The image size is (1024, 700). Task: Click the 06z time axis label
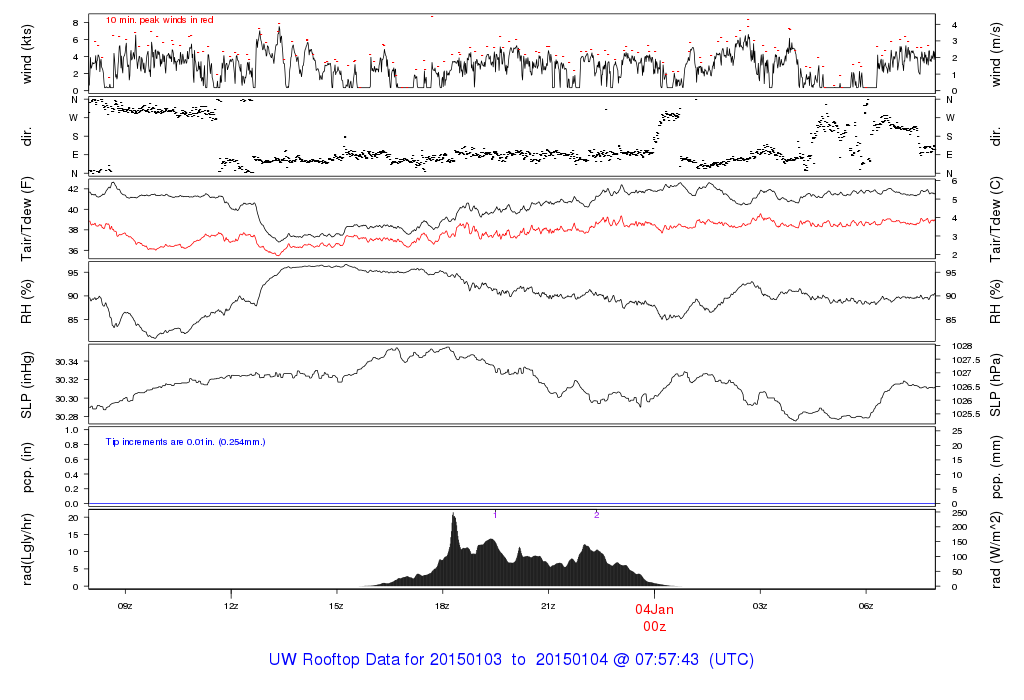(865, 606)
